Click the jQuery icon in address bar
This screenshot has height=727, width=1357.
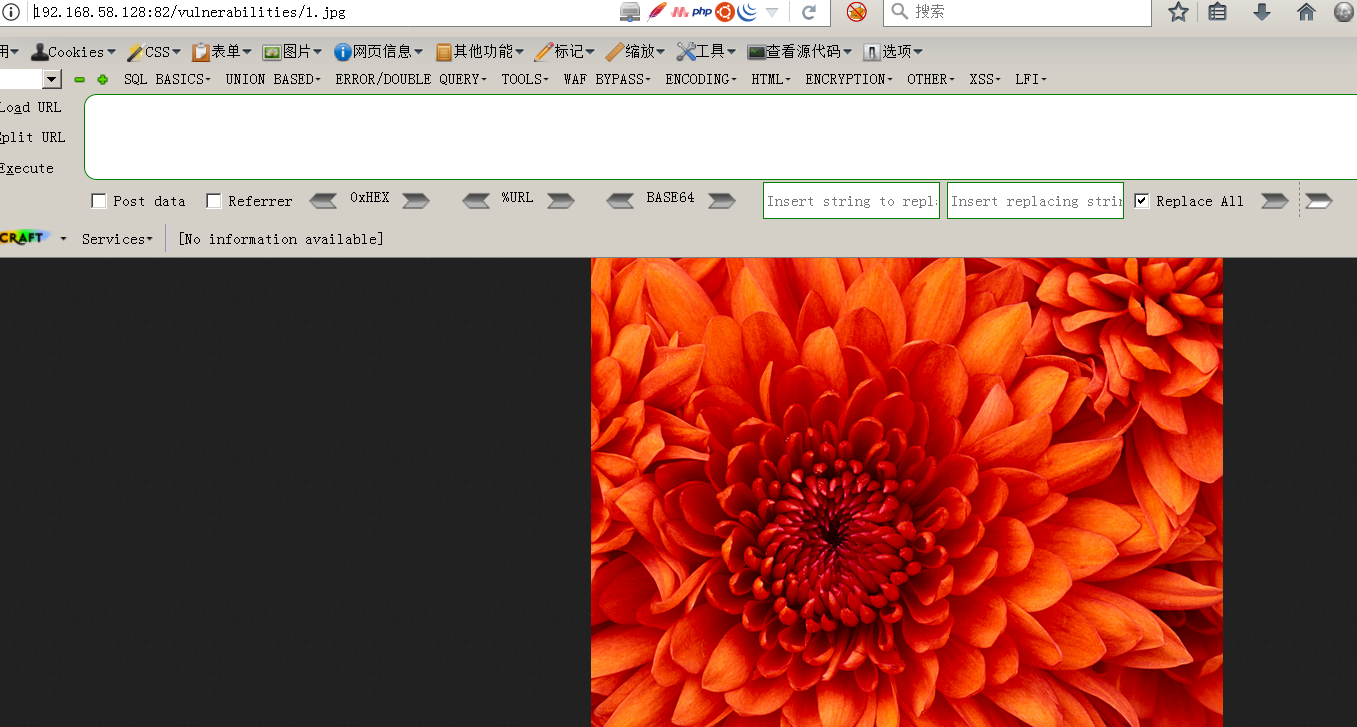(x=746, y=12)
